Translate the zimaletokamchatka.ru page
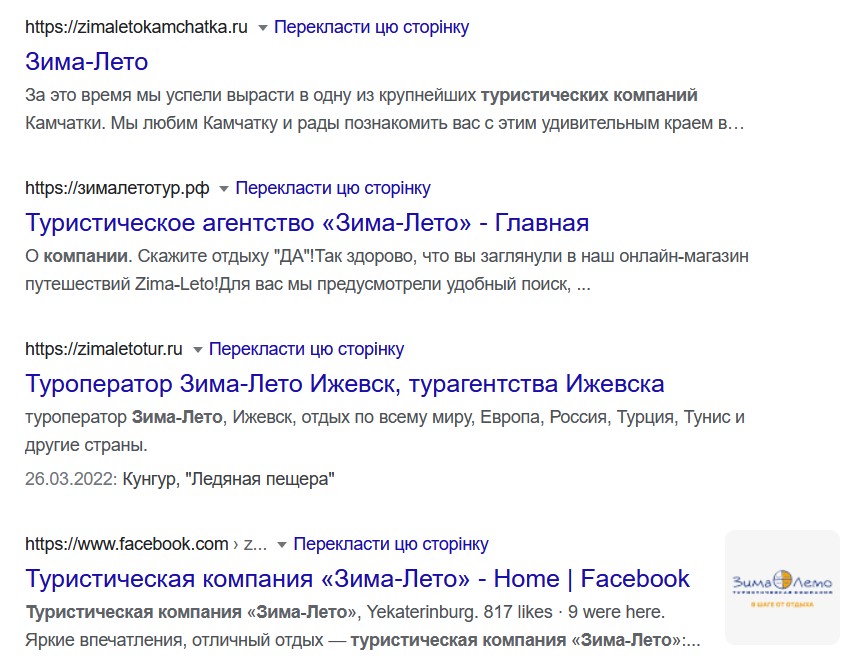 (371, 27)
